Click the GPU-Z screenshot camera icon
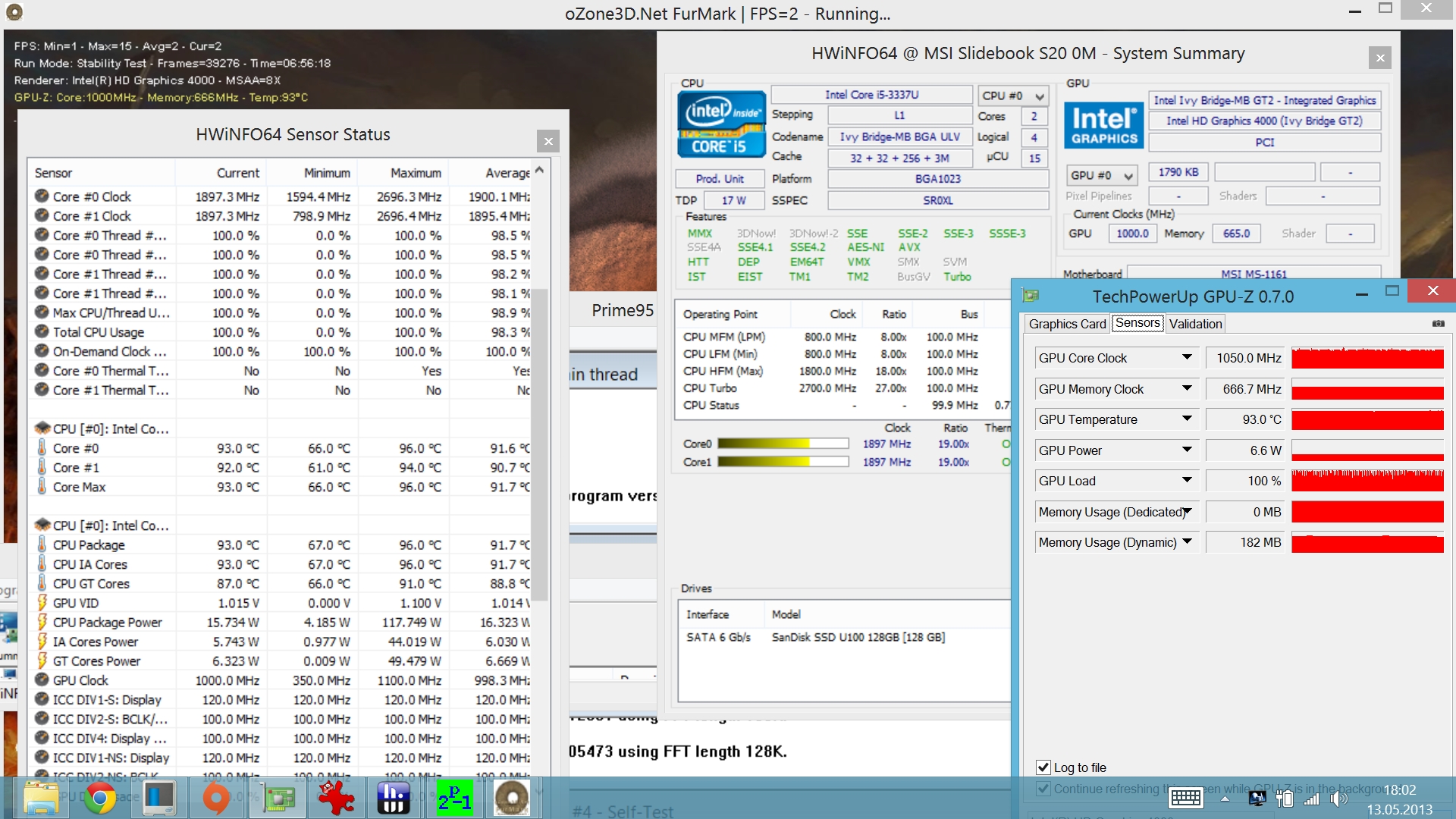Screen dimensions: 1456x819 coord(1438,324)
